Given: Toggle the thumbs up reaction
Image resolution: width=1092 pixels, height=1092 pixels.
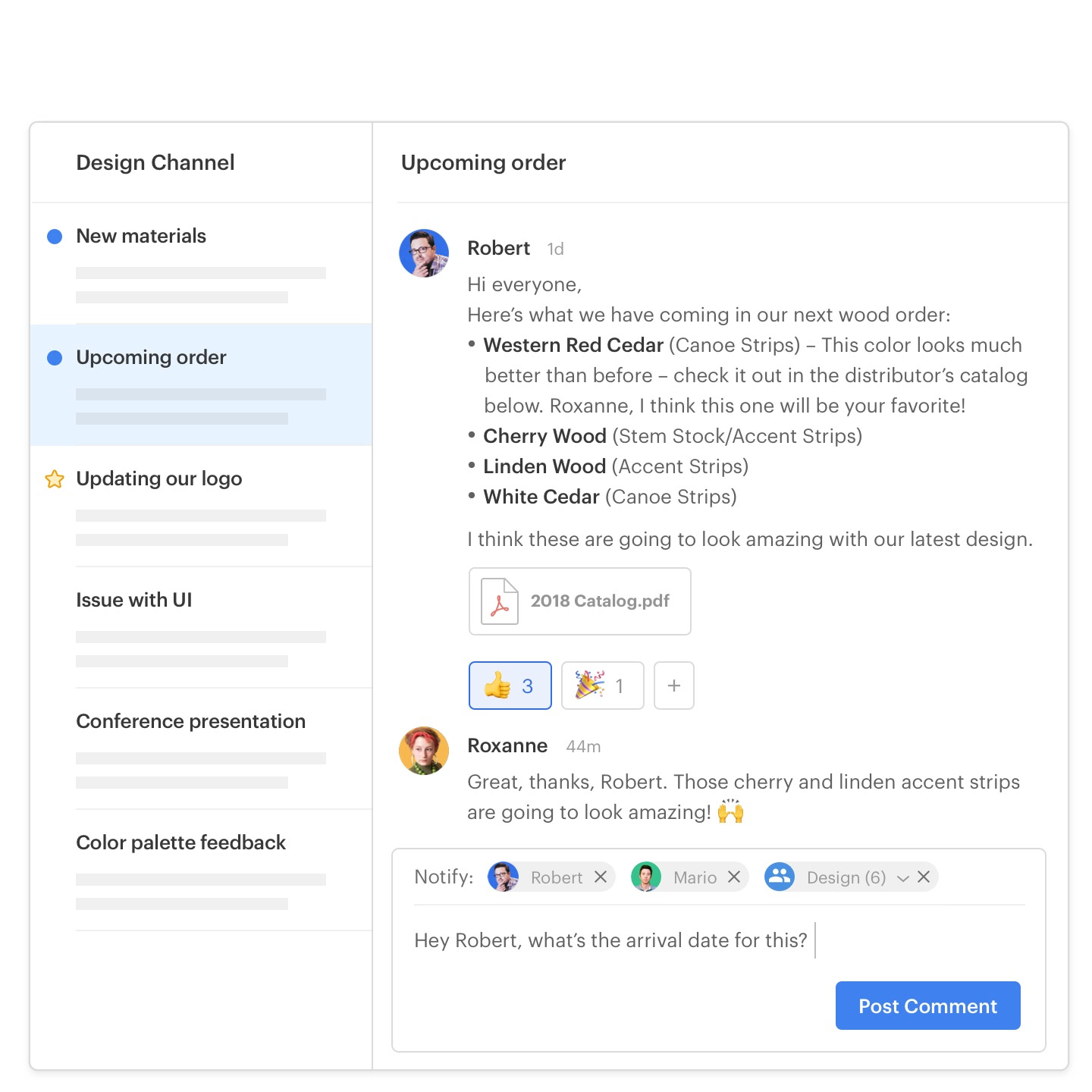Looking at the screenshot, I should [x=510, y=686].
